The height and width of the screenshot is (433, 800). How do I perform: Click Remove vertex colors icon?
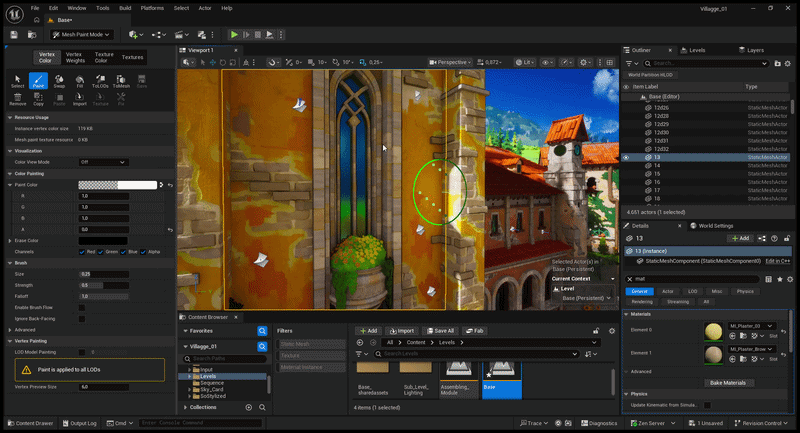(x=17, y=99)
